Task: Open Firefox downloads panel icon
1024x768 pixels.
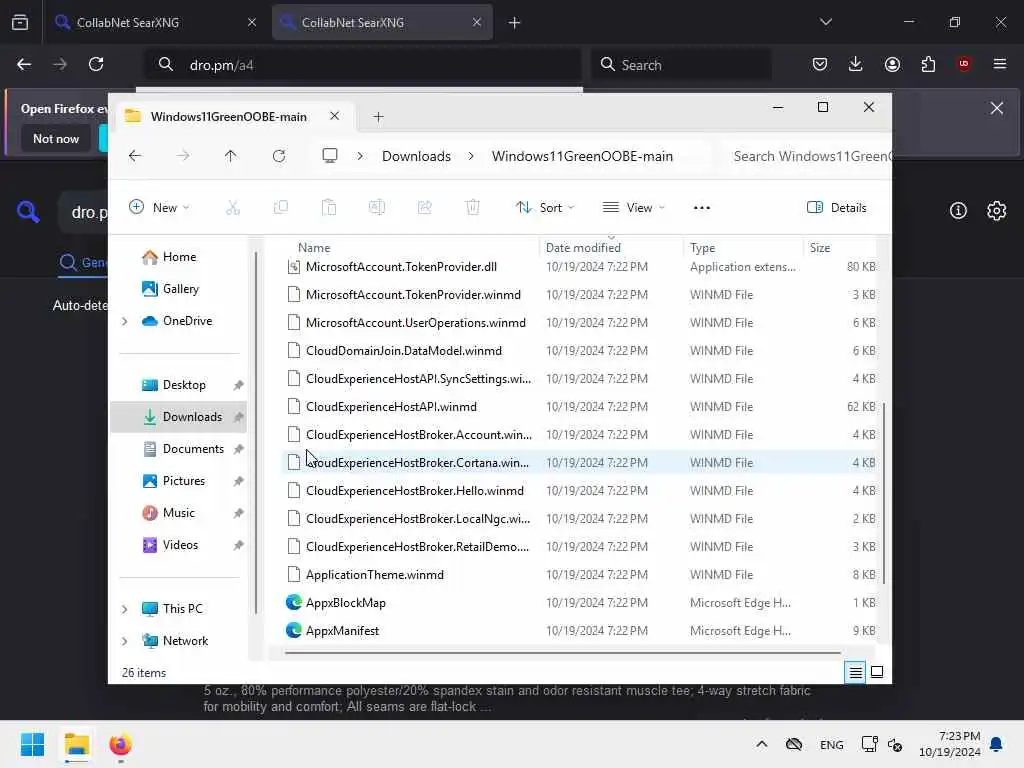Action: (856, 64)
